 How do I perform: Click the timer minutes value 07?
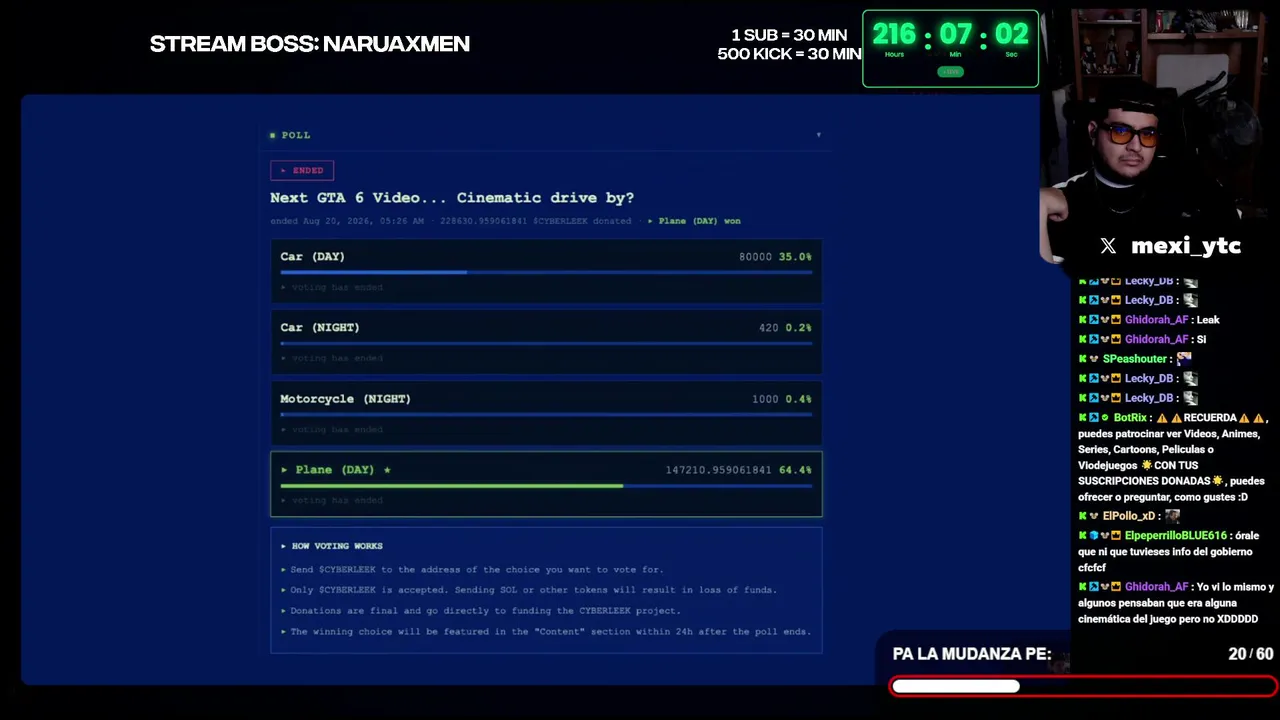point(955,35)
